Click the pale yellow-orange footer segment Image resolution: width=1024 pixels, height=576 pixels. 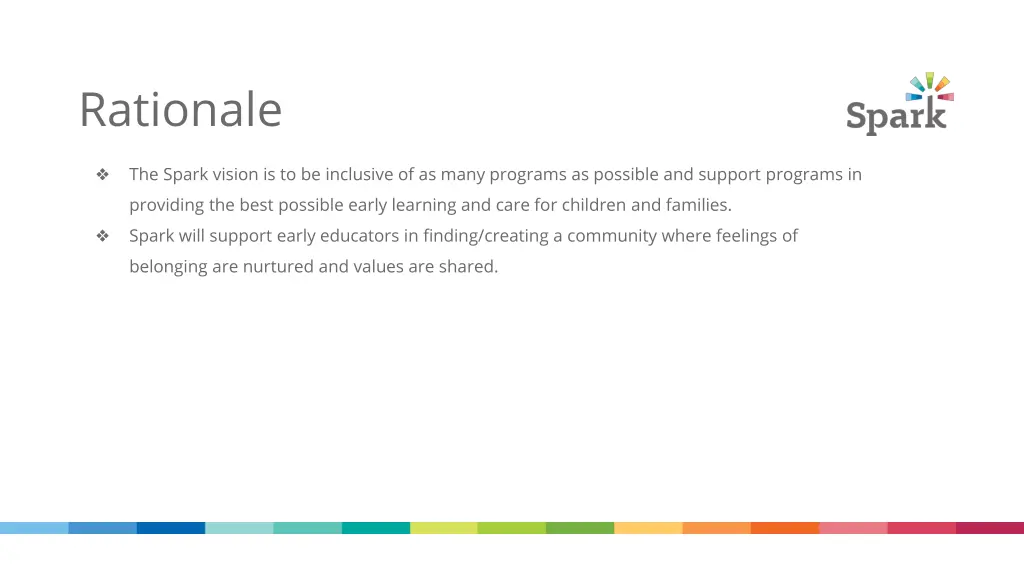(x=648, y=528)
